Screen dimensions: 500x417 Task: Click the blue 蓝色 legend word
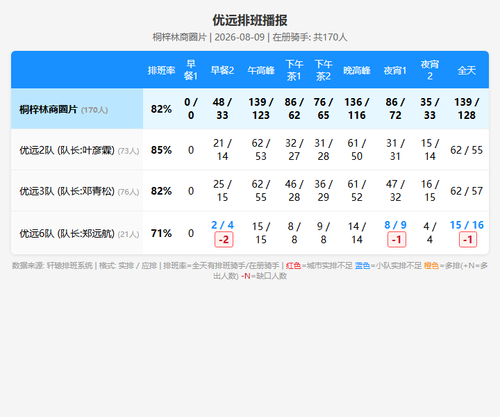(x=362, y=266)
